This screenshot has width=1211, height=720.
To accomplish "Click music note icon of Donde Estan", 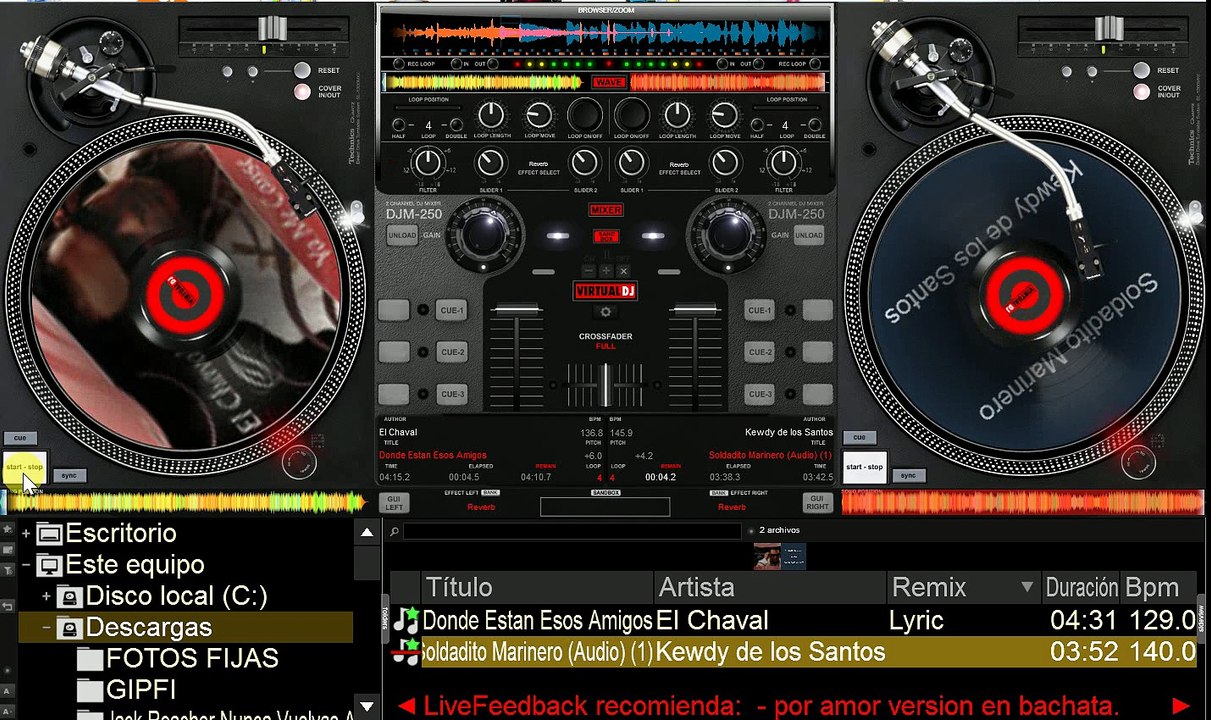I will coord(405,620).
